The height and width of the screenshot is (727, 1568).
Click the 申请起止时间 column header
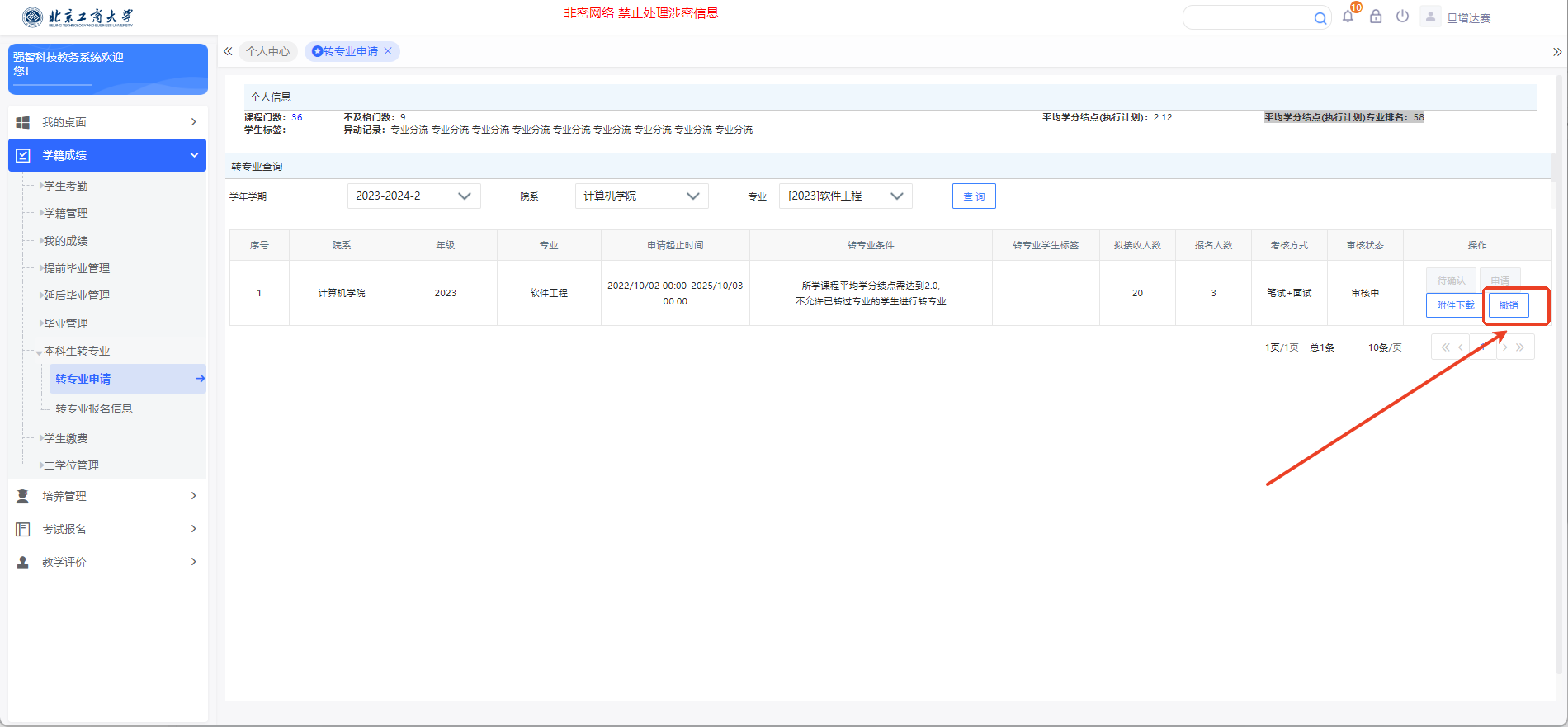(675, 245)
